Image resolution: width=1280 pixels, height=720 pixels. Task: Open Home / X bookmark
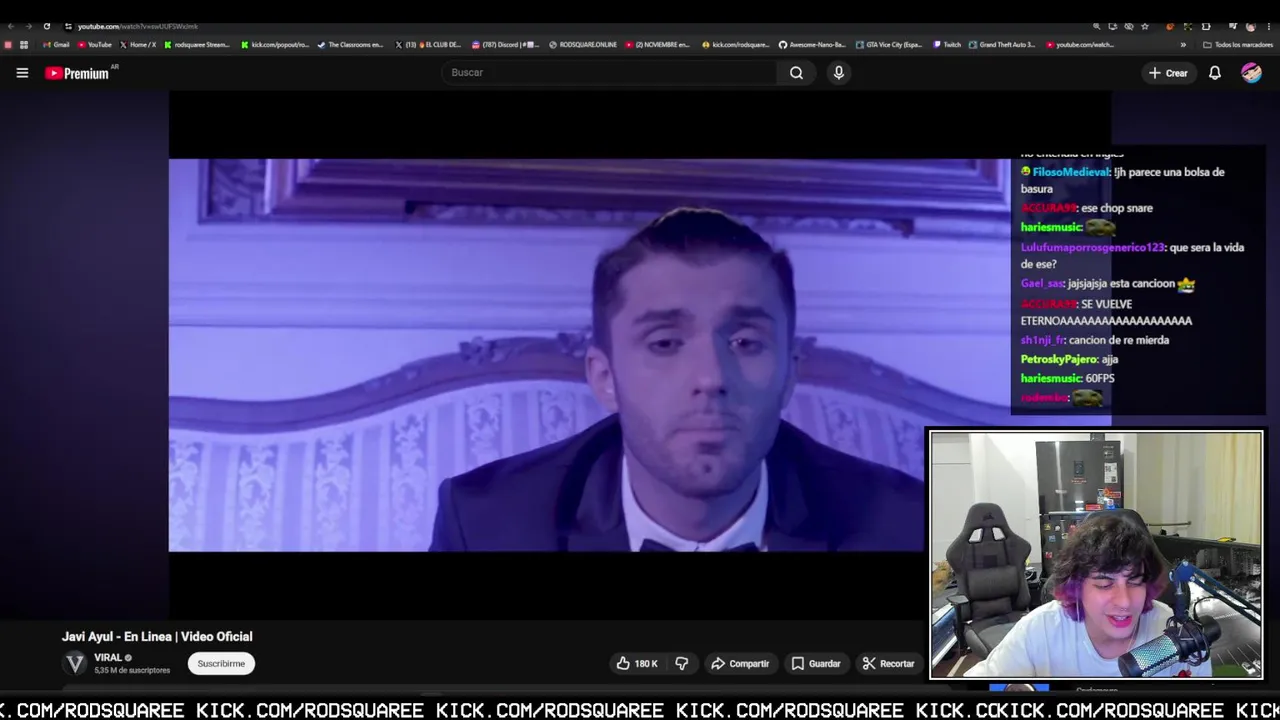click(x=138, y=45)
